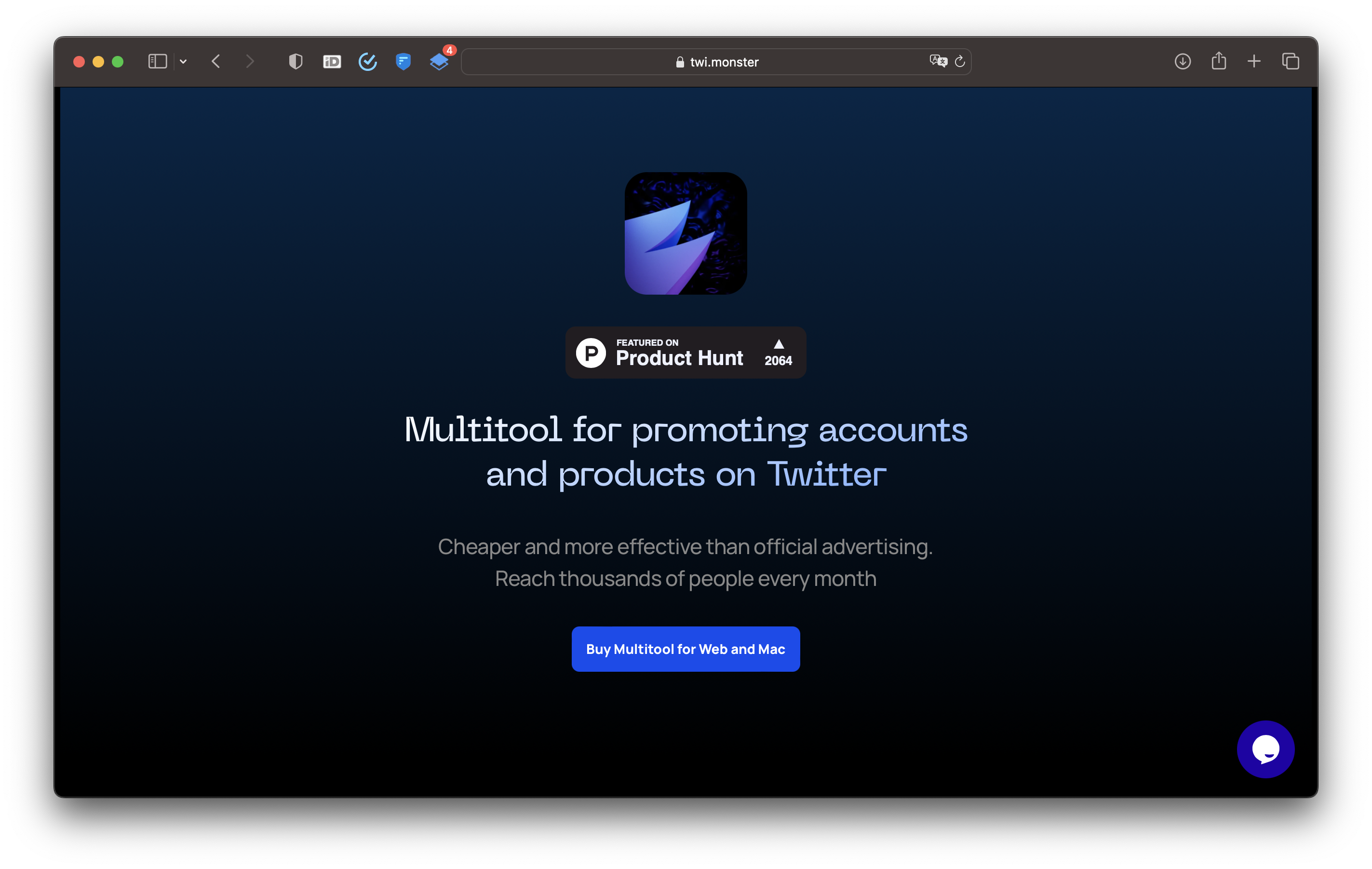
Task: Open the ID extension icon
Action: point(332,62)
